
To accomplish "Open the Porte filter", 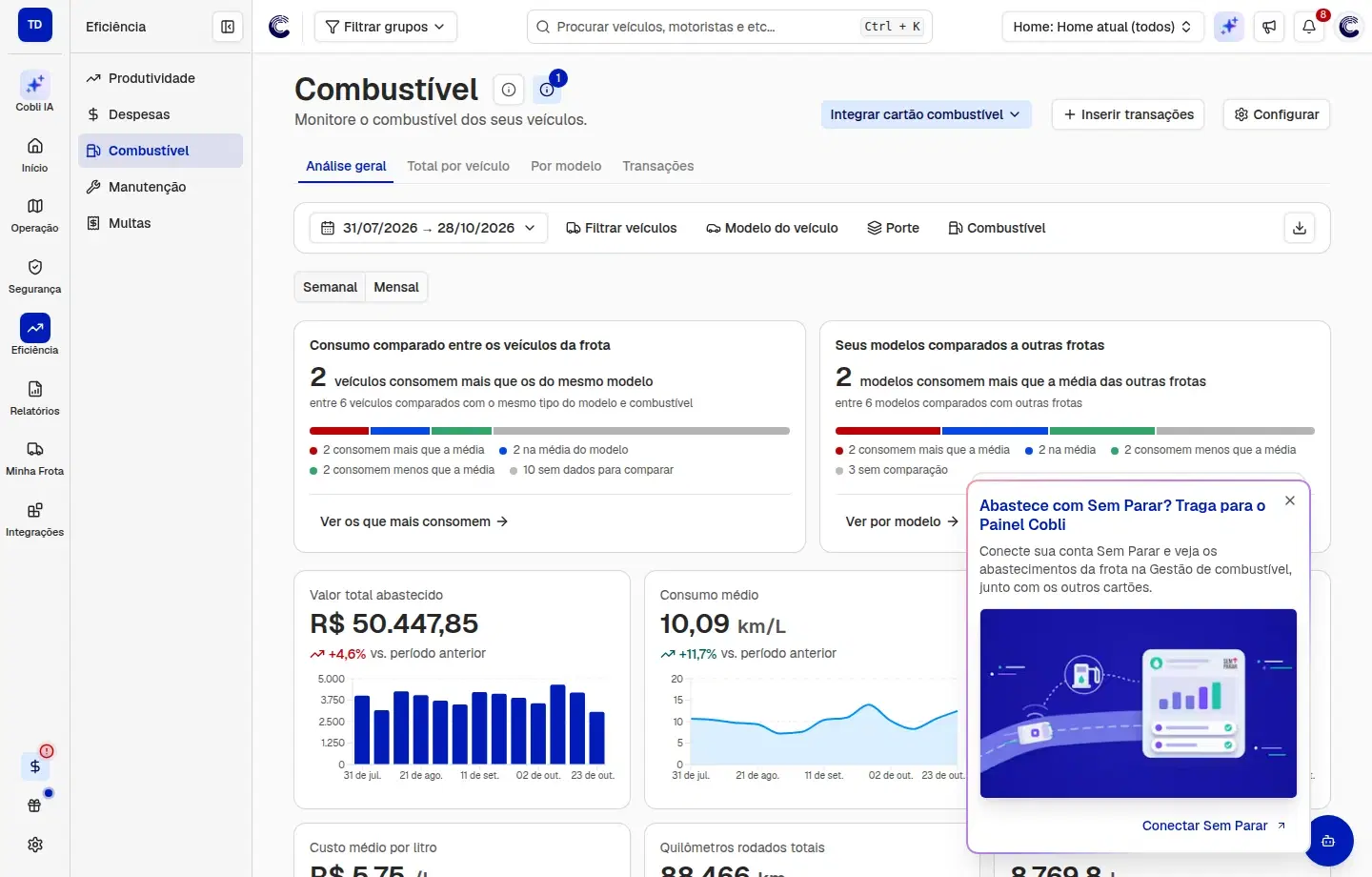I will pyautogui.click(x=893, y=228).
